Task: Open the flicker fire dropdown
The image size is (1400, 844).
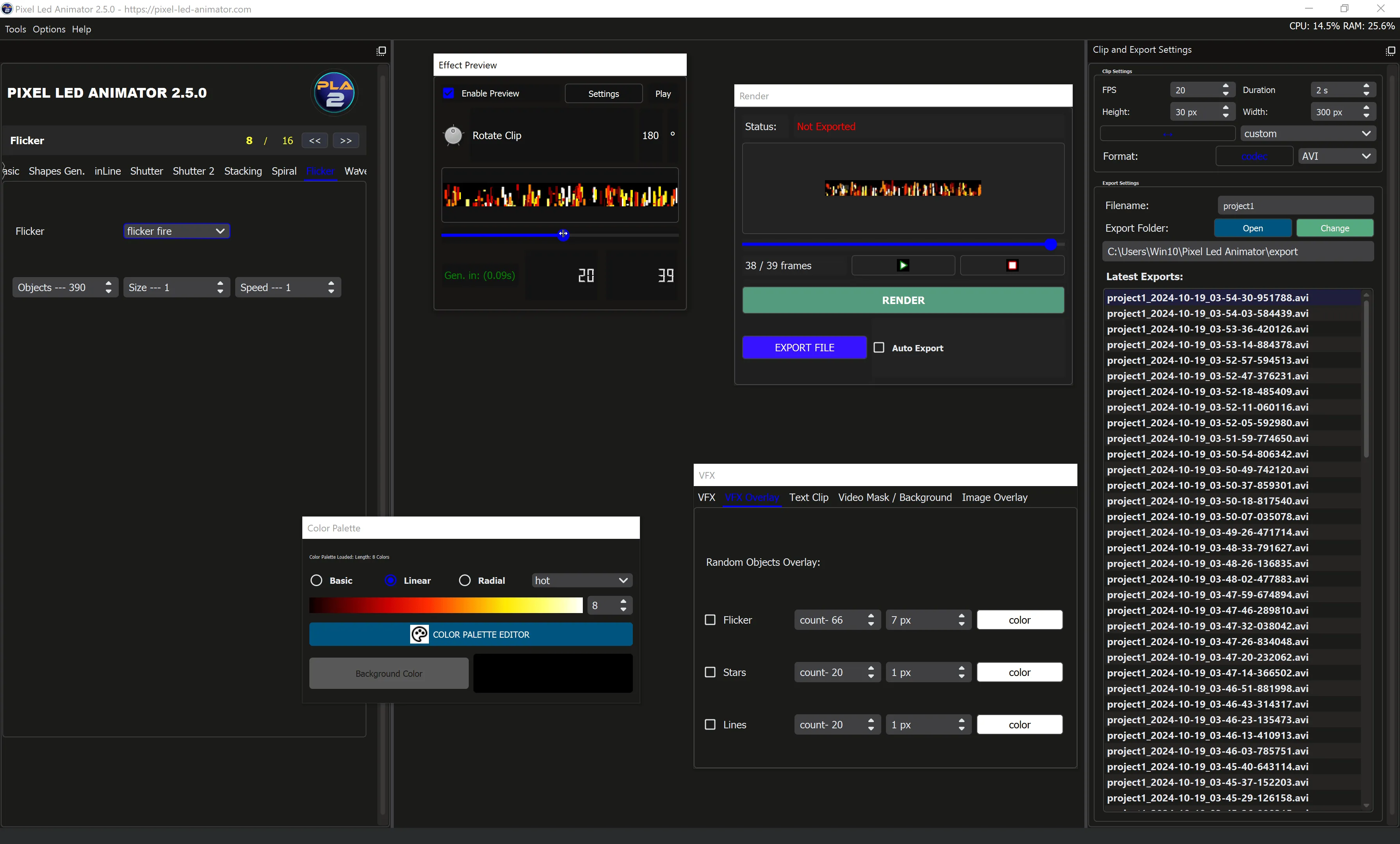Action: click(x=177, y=231)
